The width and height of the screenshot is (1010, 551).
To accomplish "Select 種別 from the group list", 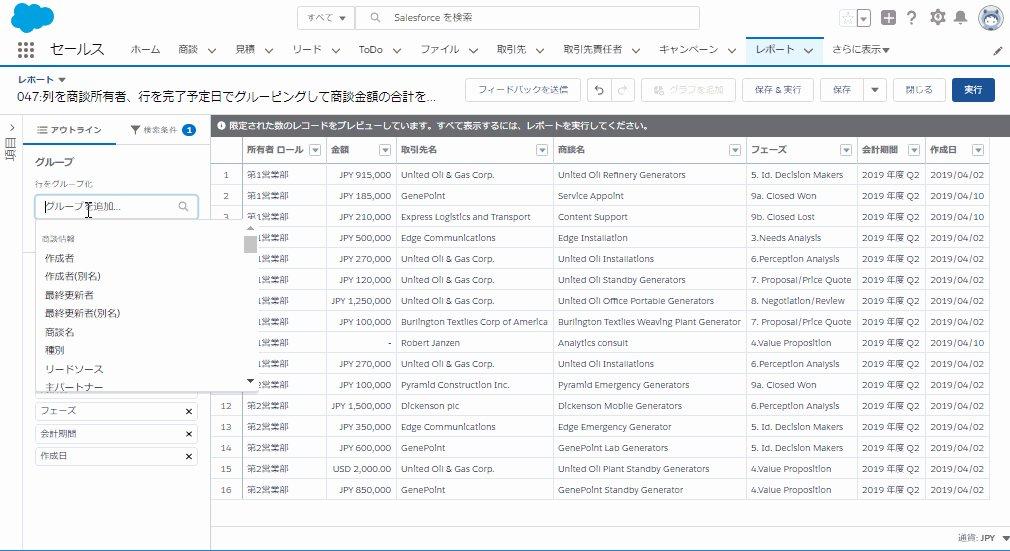I will point(55,351).
